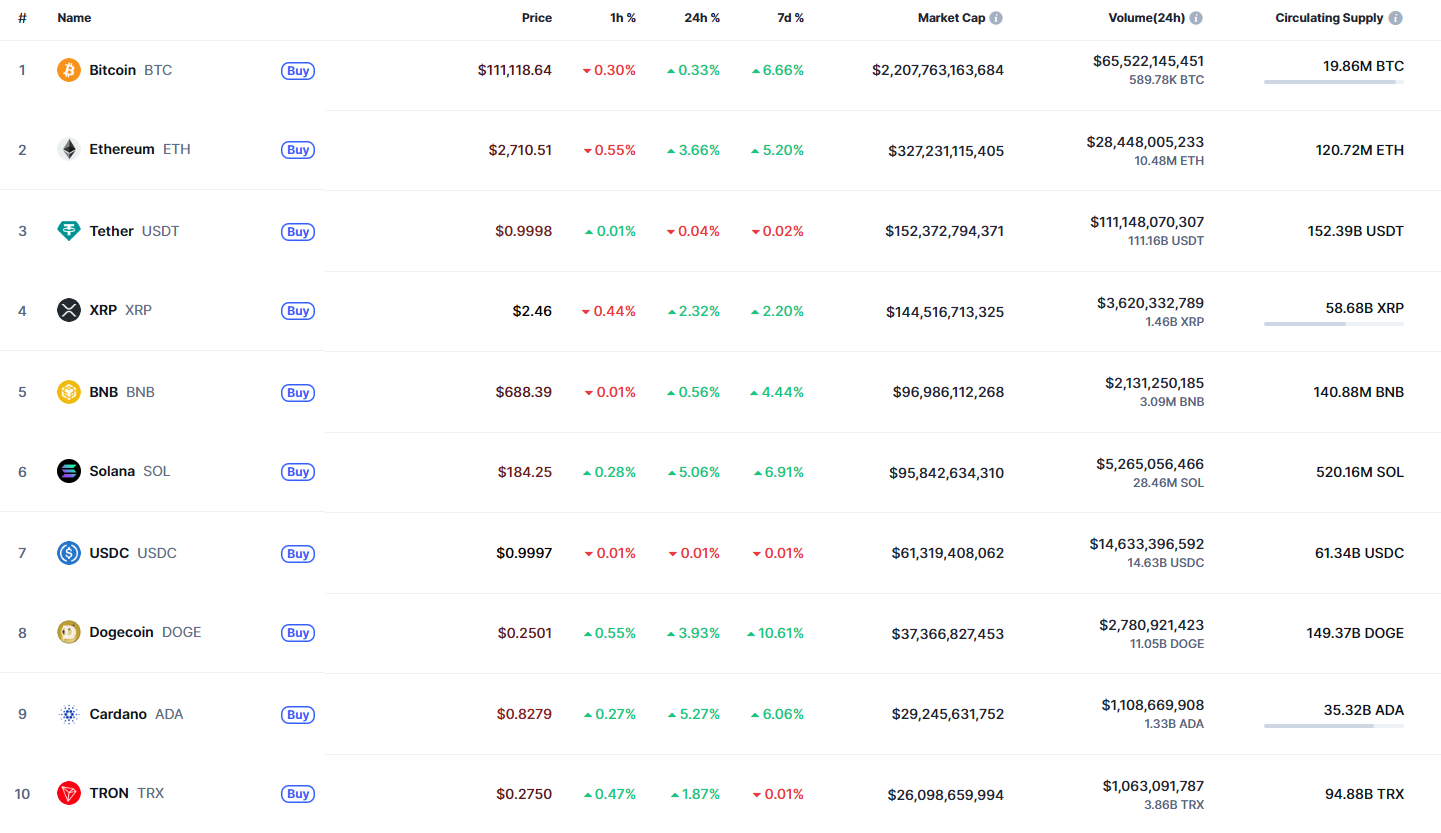
Task: Open the Bitcoin name link
Action: (112, 70)
